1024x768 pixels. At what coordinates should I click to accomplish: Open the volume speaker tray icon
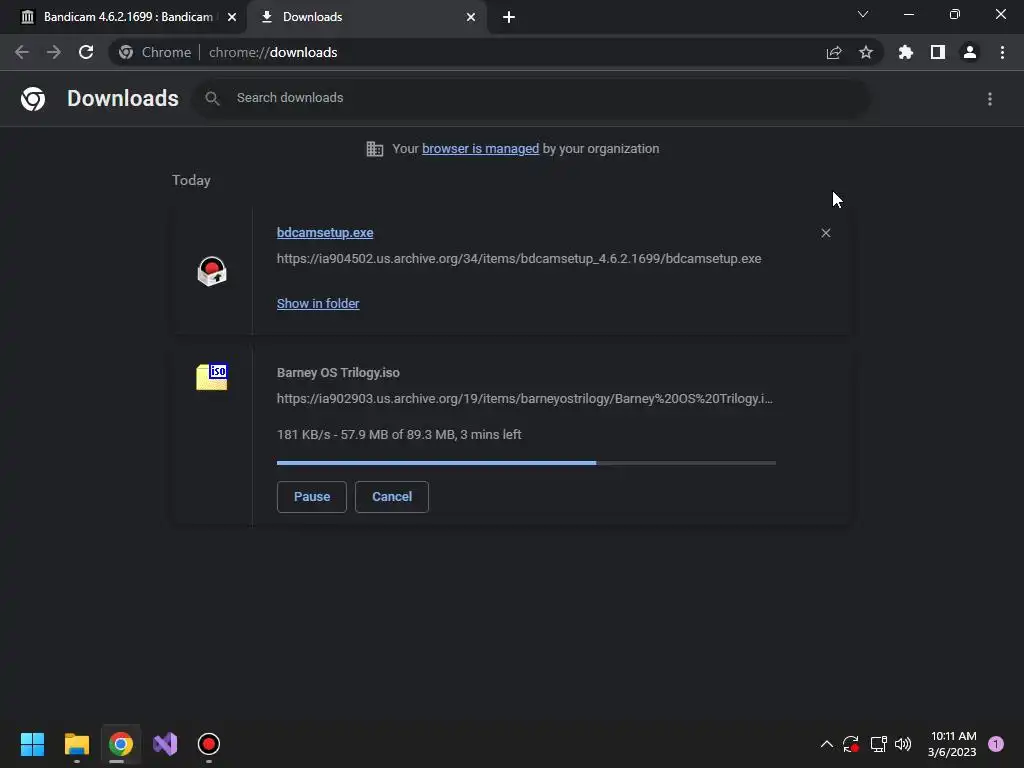coord(903,744)
